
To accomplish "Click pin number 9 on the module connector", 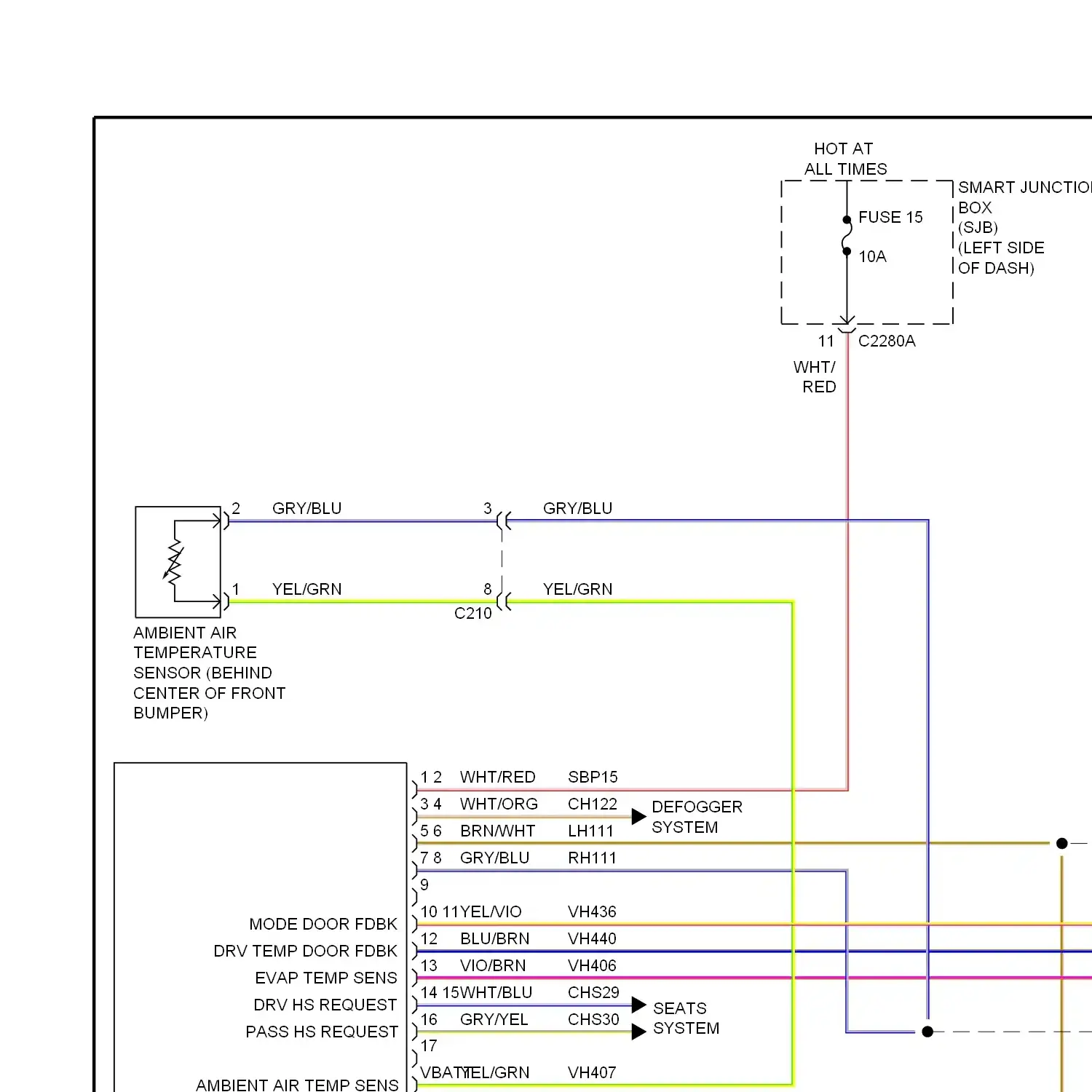I will [x=424, y=885].
